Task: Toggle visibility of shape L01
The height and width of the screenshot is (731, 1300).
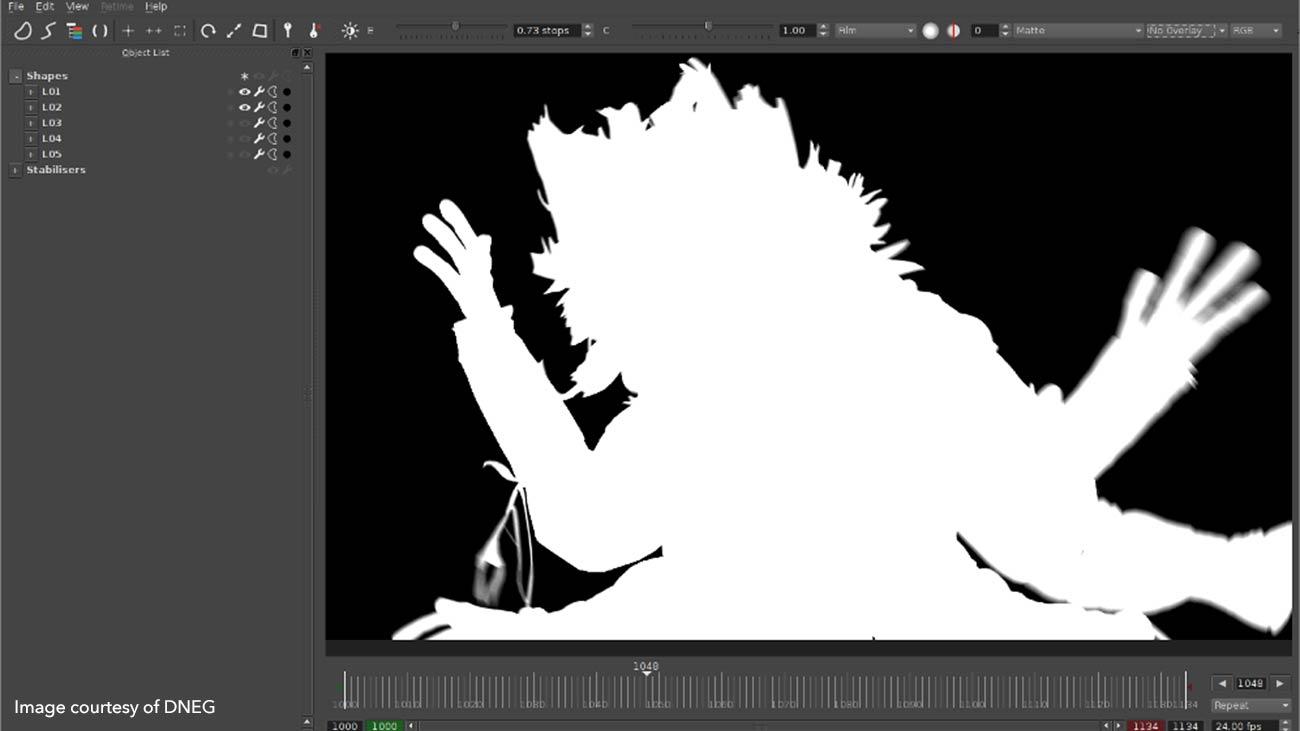Action: click(243, 91)
